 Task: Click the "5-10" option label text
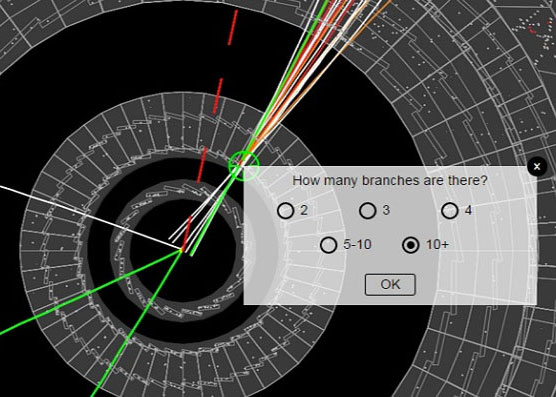point(357,245)
